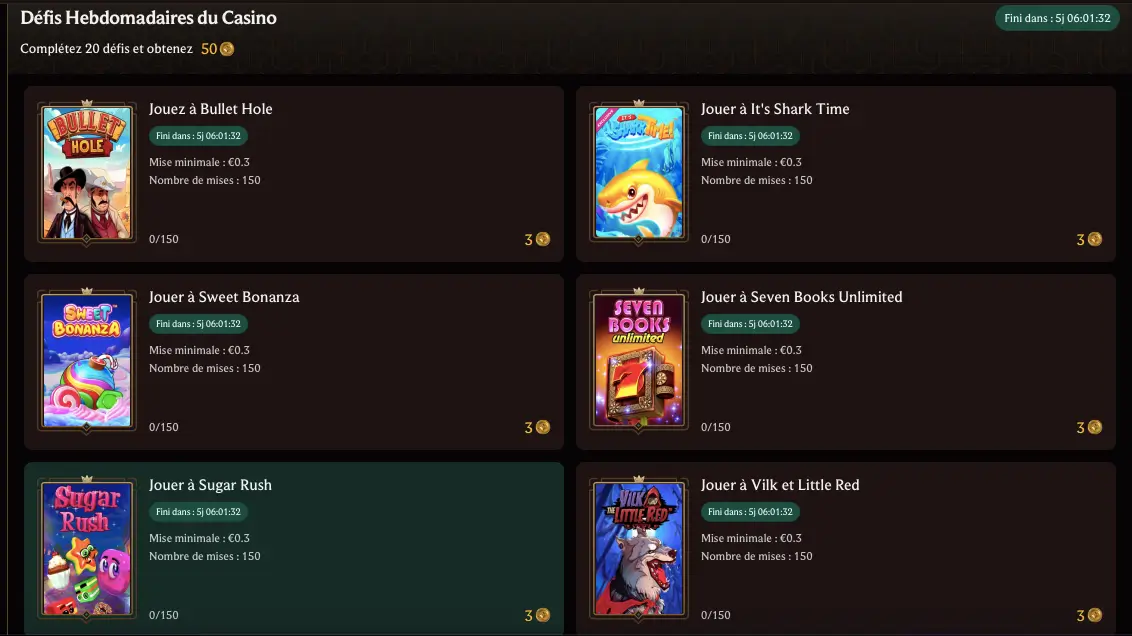Click the 'Jouer à It's Shark Time' title
Screen dimensions: 1132x636
[x=775, y=109]
